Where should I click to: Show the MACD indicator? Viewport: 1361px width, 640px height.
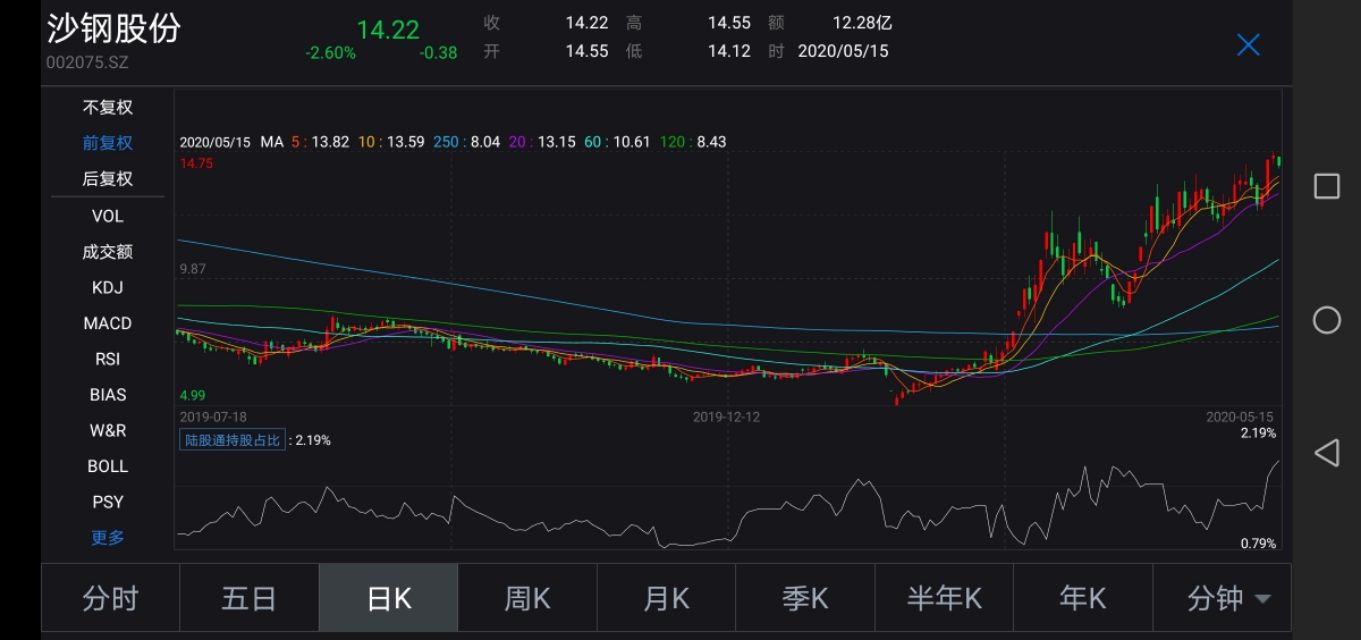(107, 323)
